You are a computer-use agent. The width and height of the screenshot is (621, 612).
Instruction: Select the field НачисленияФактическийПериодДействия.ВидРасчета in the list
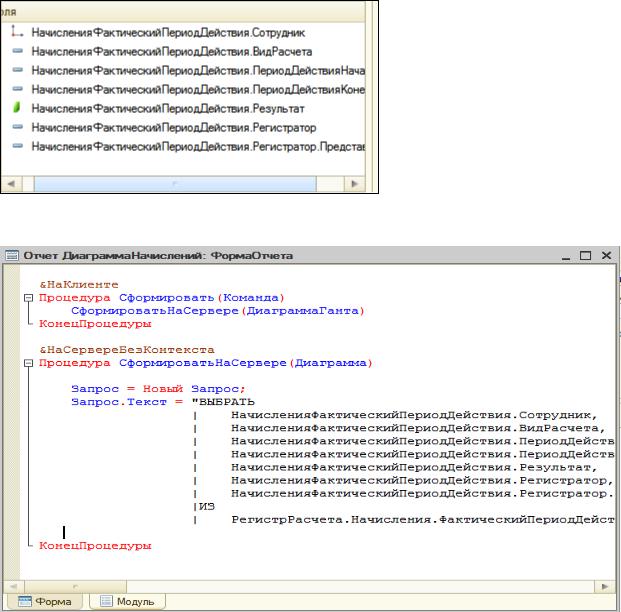(172, 51)
